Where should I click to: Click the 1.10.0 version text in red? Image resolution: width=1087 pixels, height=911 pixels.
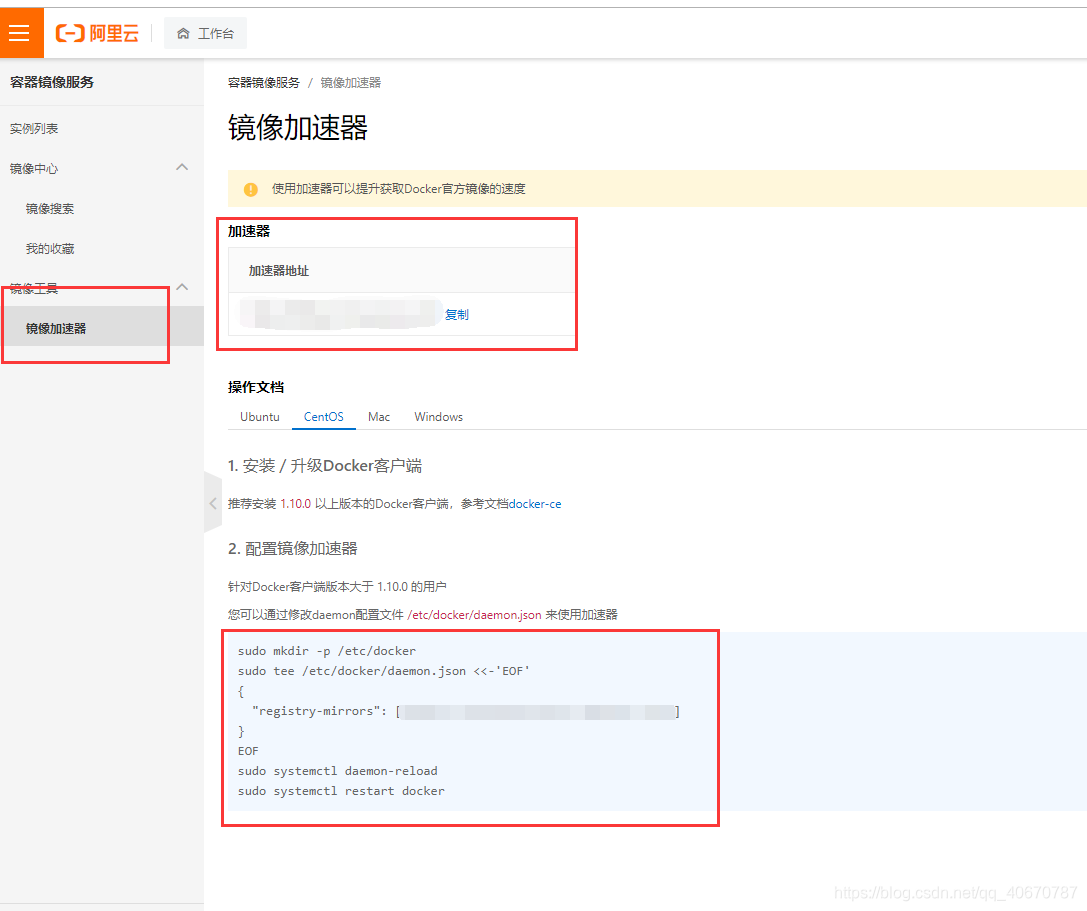pos(295,504)
